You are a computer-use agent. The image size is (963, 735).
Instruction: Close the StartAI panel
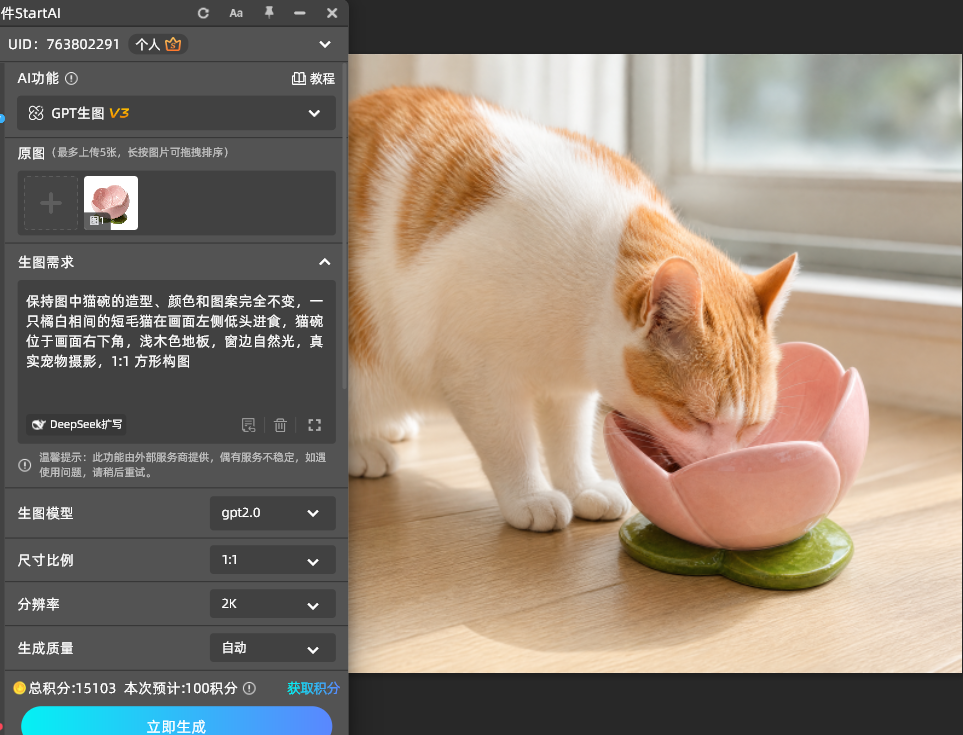[x=332, y=13]
